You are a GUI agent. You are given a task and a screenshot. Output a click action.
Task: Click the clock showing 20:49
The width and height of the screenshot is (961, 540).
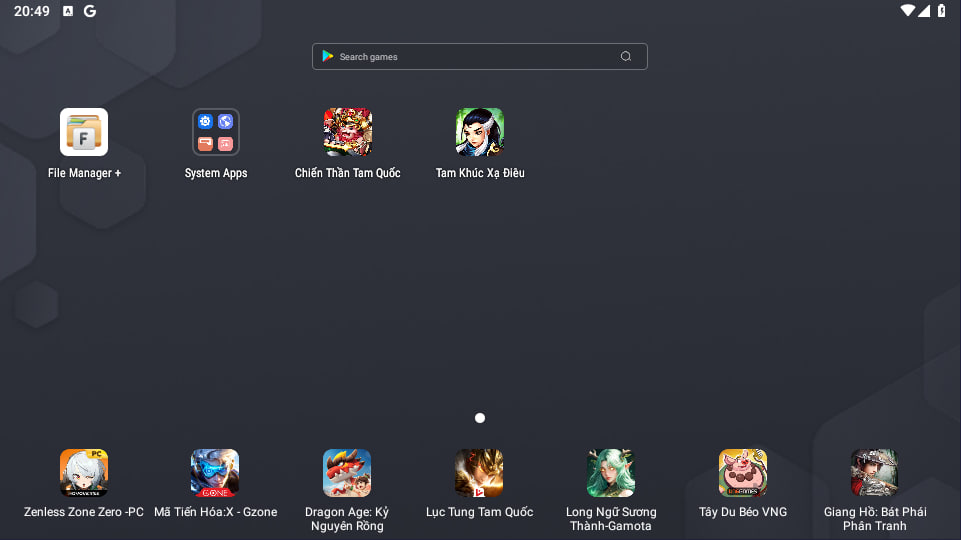(x=32, y=11)
